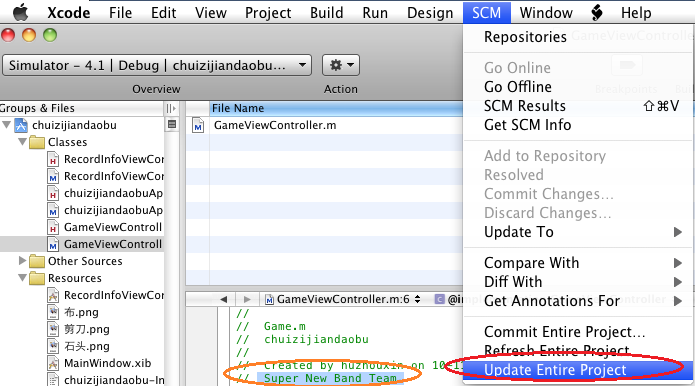Screen dimensions: 695x386
Task: Collapse the Classes group
Action: (x=22, y=142)
